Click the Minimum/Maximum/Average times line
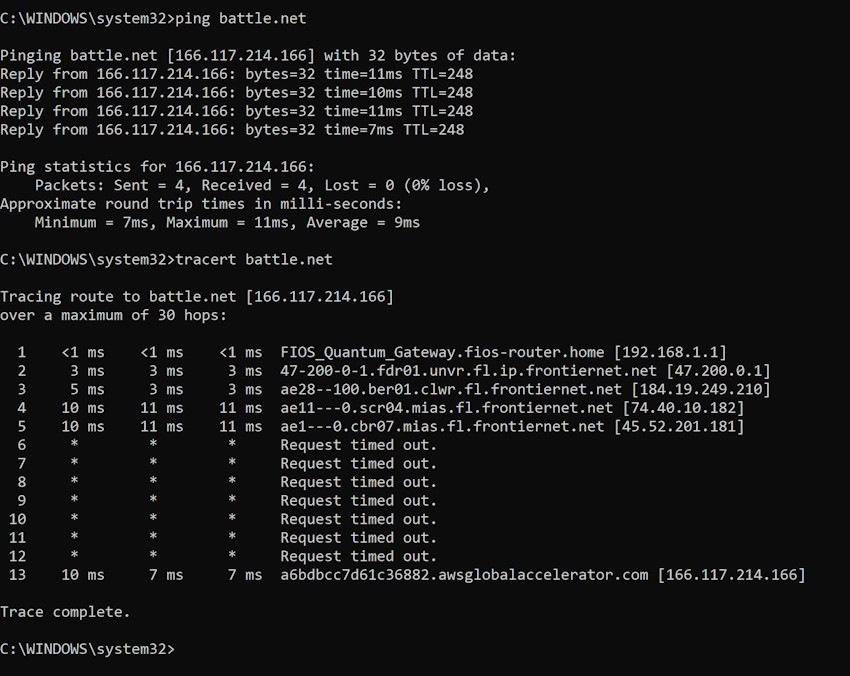 pos(227,222)
